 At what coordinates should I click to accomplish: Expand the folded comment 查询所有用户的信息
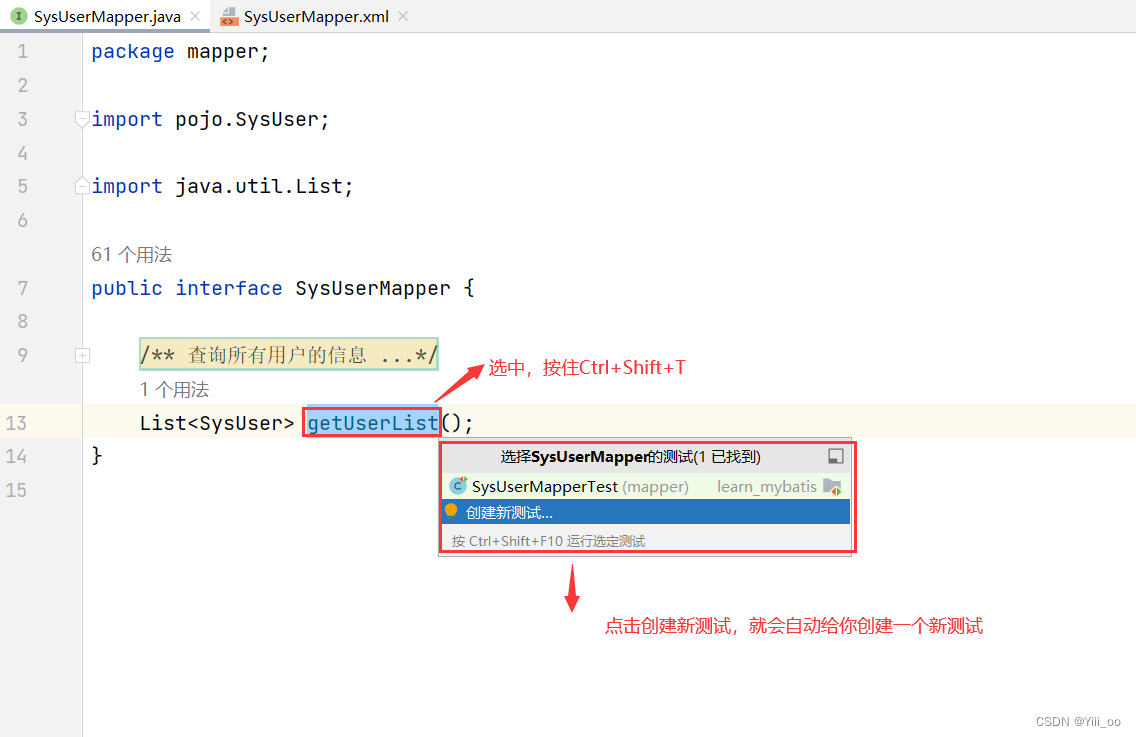[x=289, y=353]
